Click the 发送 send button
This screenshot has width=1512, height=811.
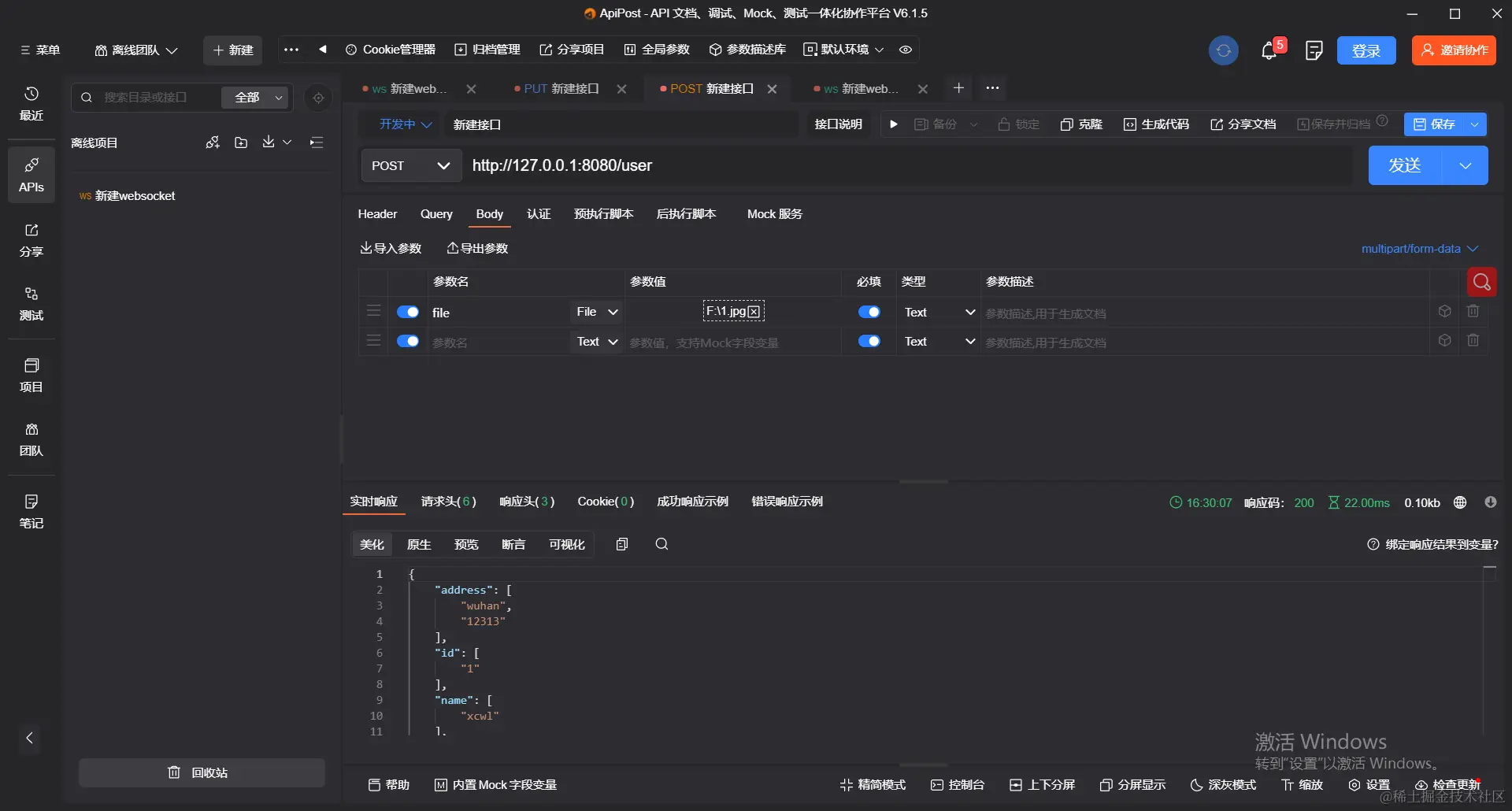coord(1405,165)
